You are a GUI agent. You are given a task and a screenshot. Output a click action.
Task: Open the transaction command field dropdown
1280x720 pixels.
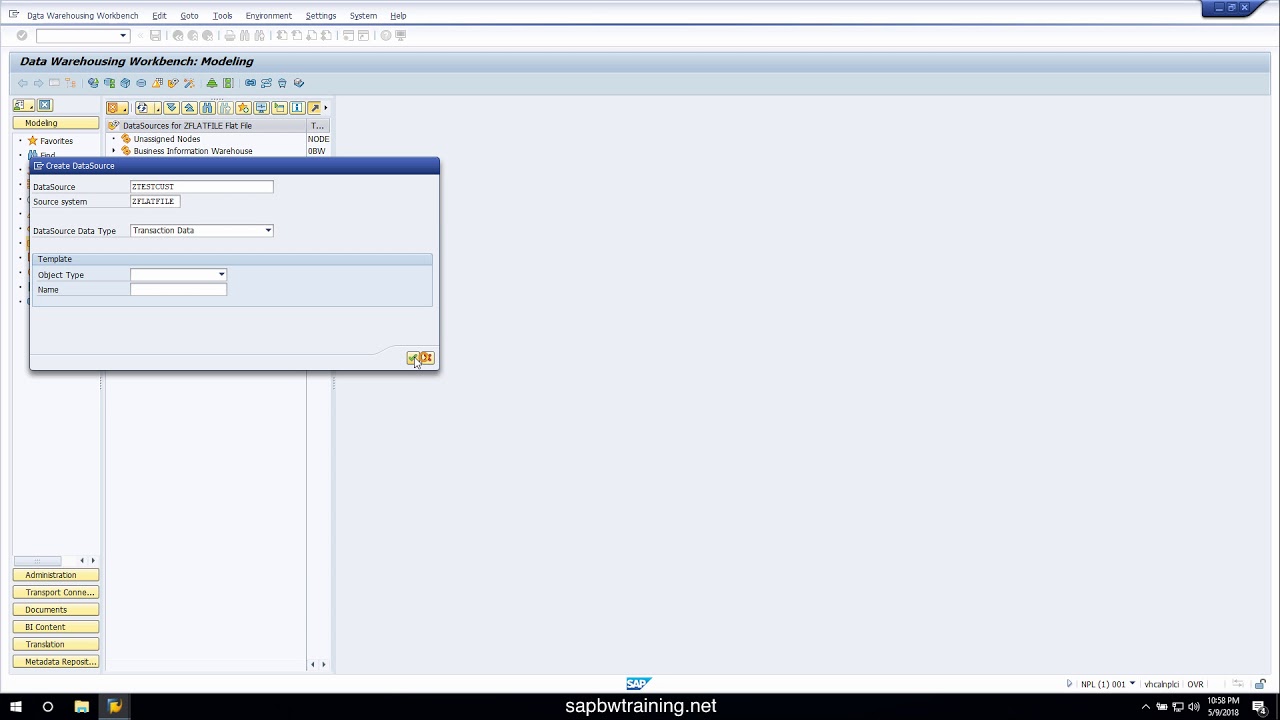coord(123,36)
